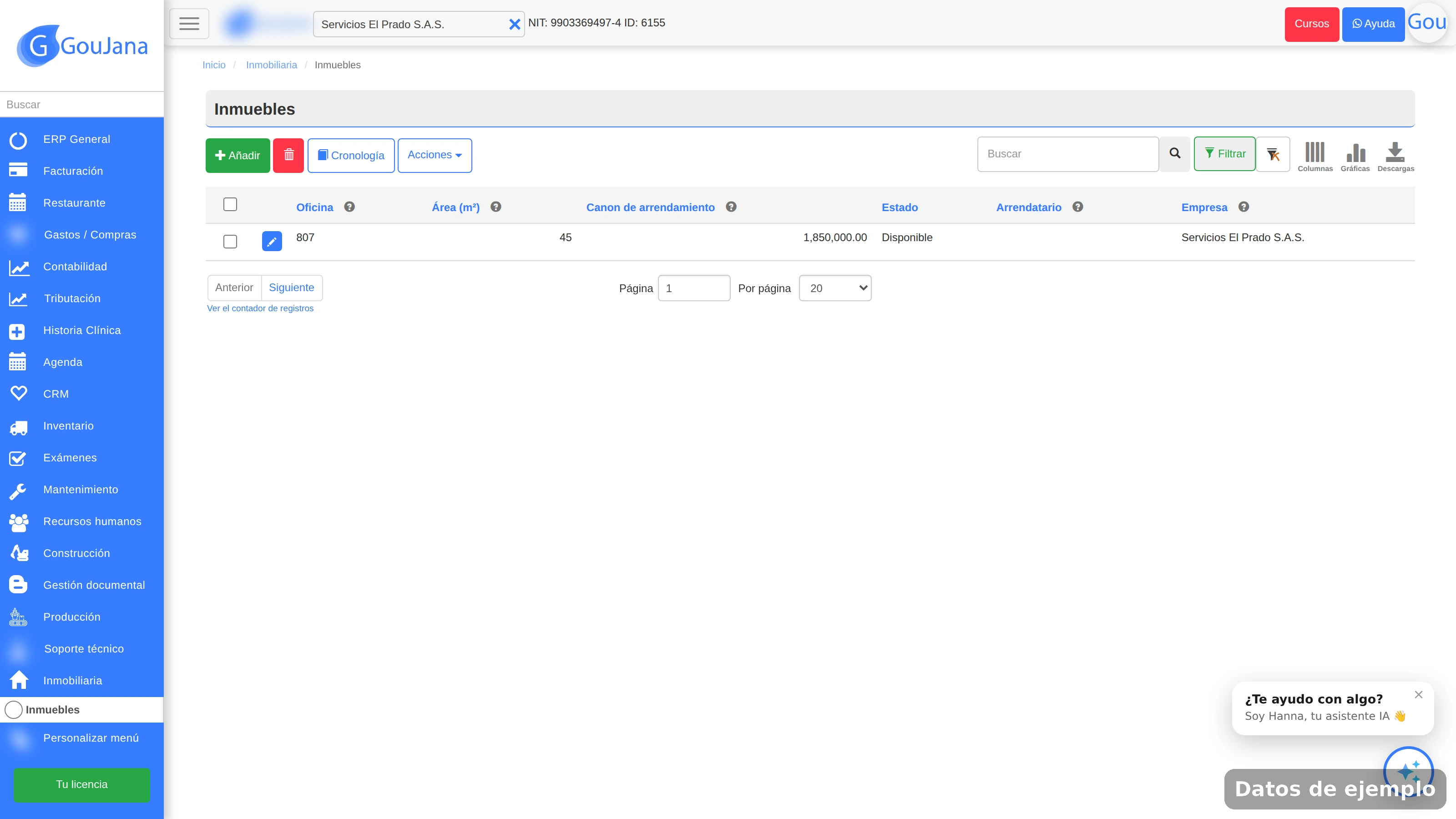
Task: Edit office 807 with the pencil icon
Action: pos(272,241)
